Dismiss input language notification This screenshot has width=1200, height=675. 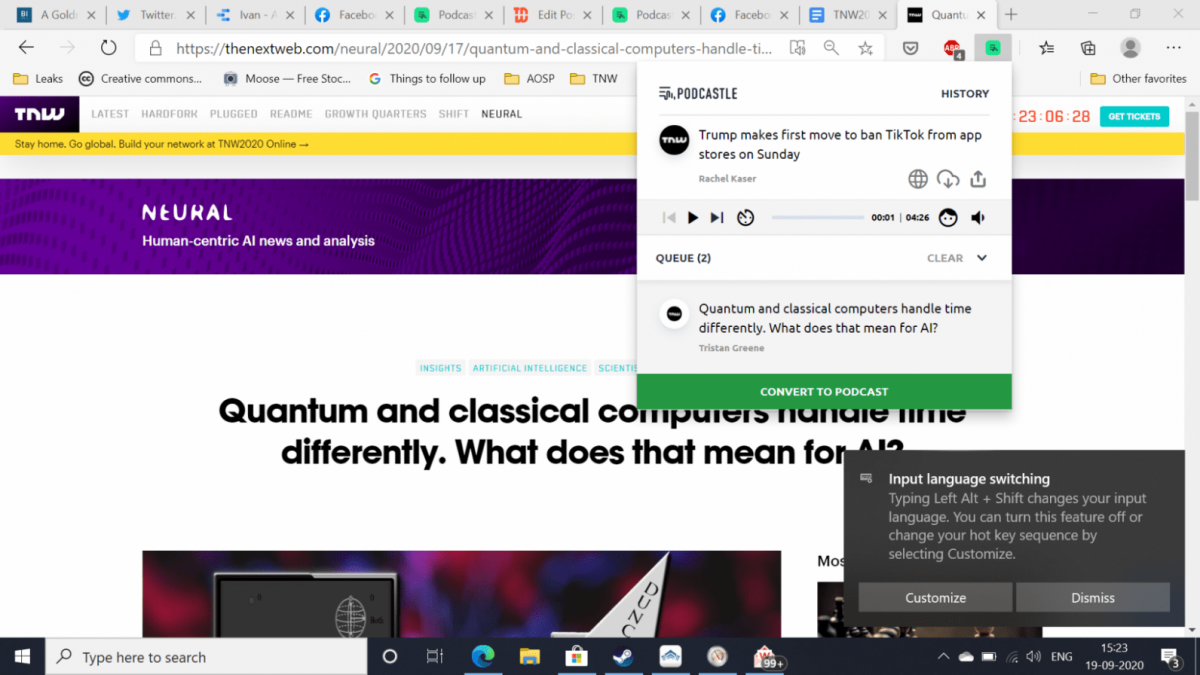pos(1092,597)
